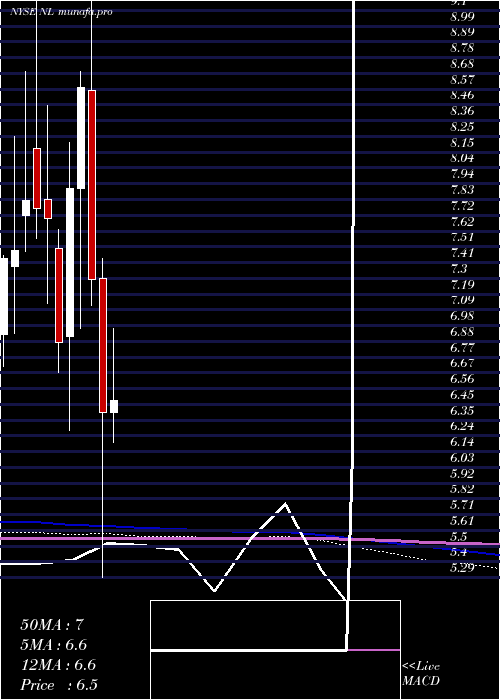This screenshot has height=700, width=500.
Task: Click the 6.03 price axis label
Action: [462, 457]
